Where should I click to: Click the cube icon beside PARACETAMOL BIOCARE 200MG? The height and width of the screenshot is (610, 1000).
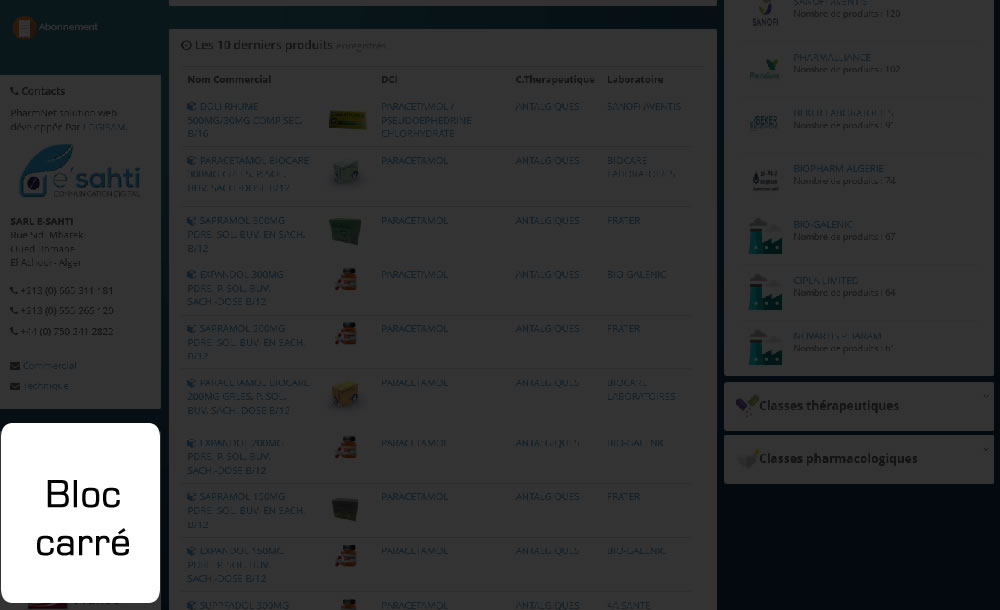tap(191, 383)
